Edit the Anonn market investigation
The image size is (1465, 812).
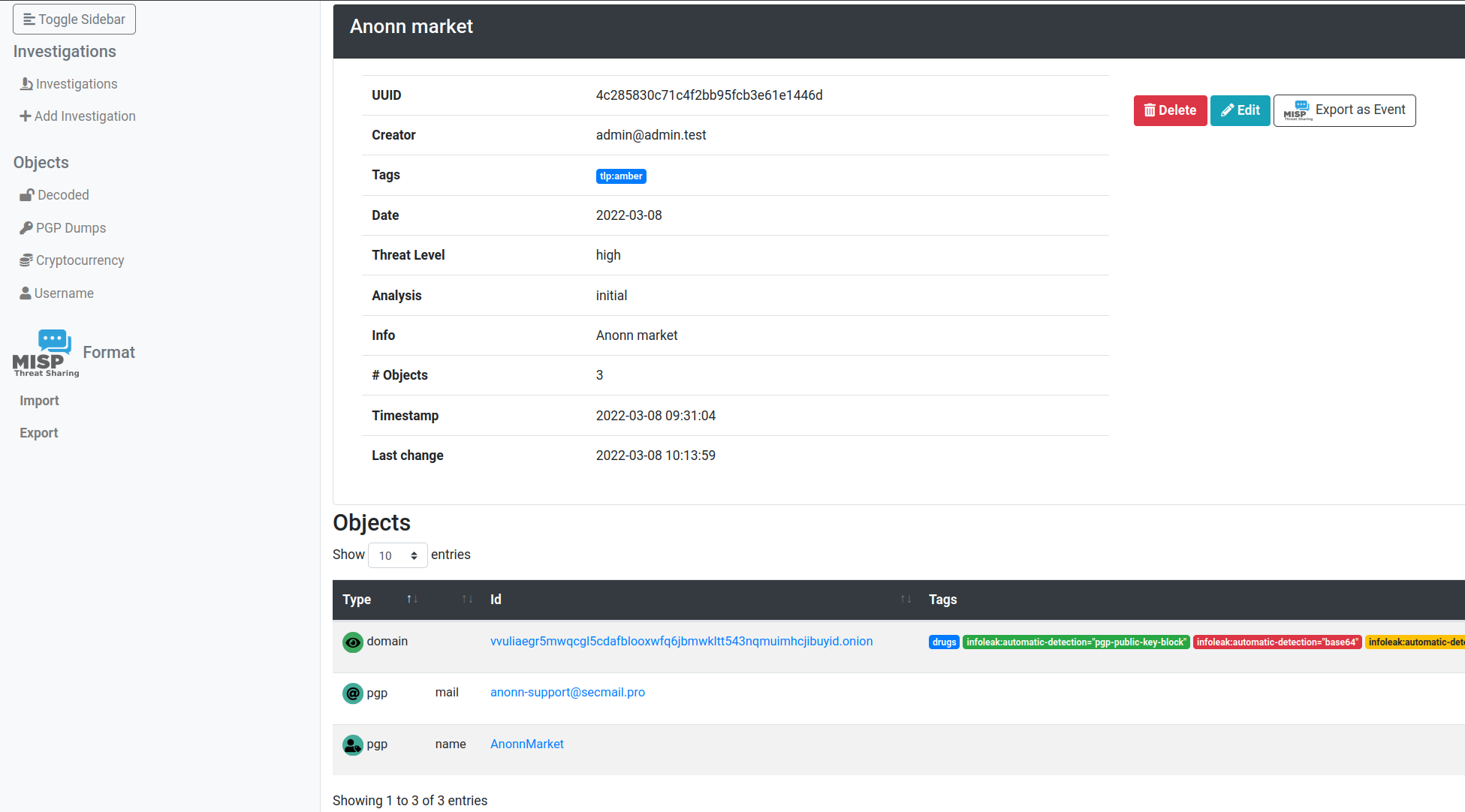click(1240, 110)
